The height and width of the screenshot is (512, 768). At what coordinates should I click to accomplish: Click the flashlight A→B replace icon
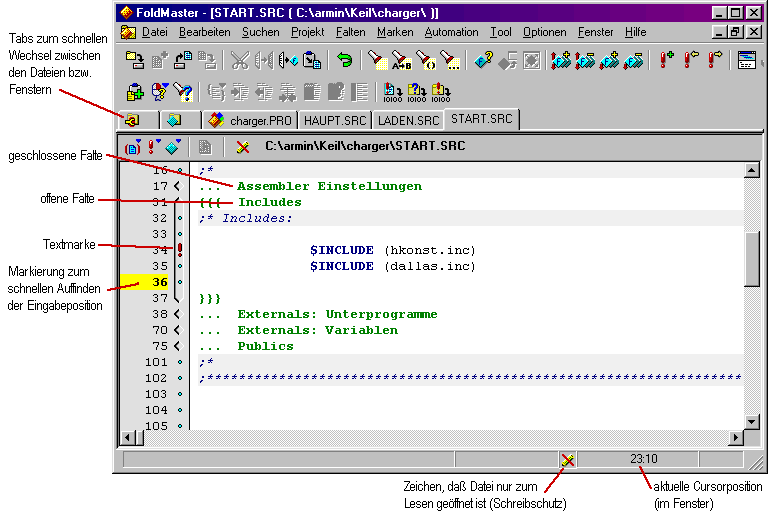pyautogui.click(x=401, y=60)
